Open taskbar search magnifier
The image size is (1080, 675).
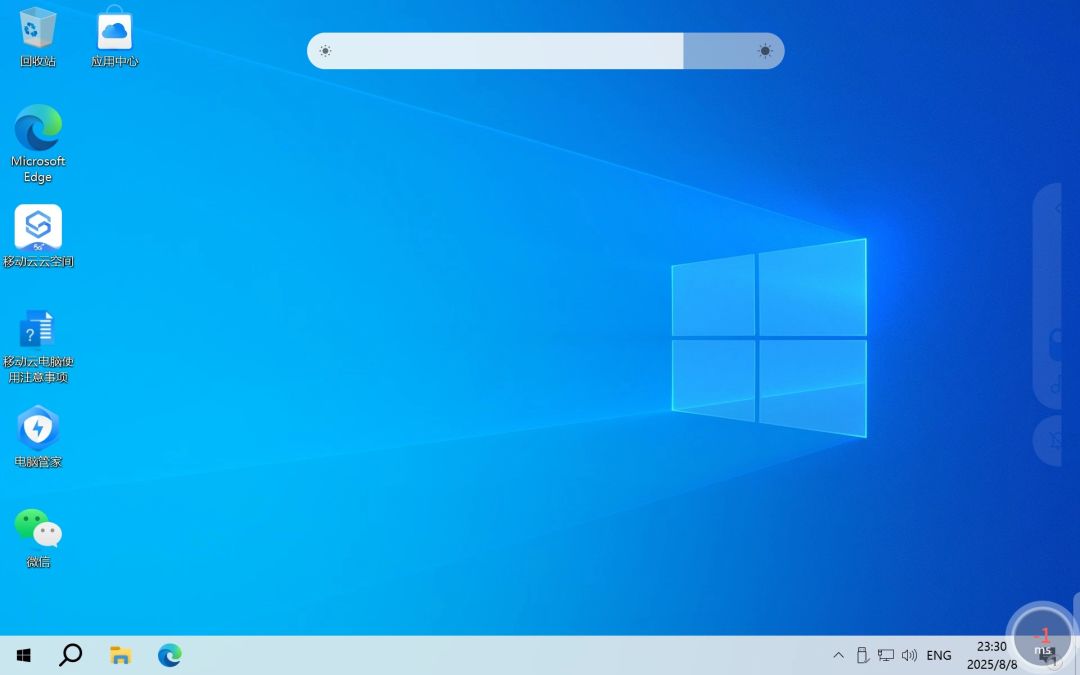70,655
